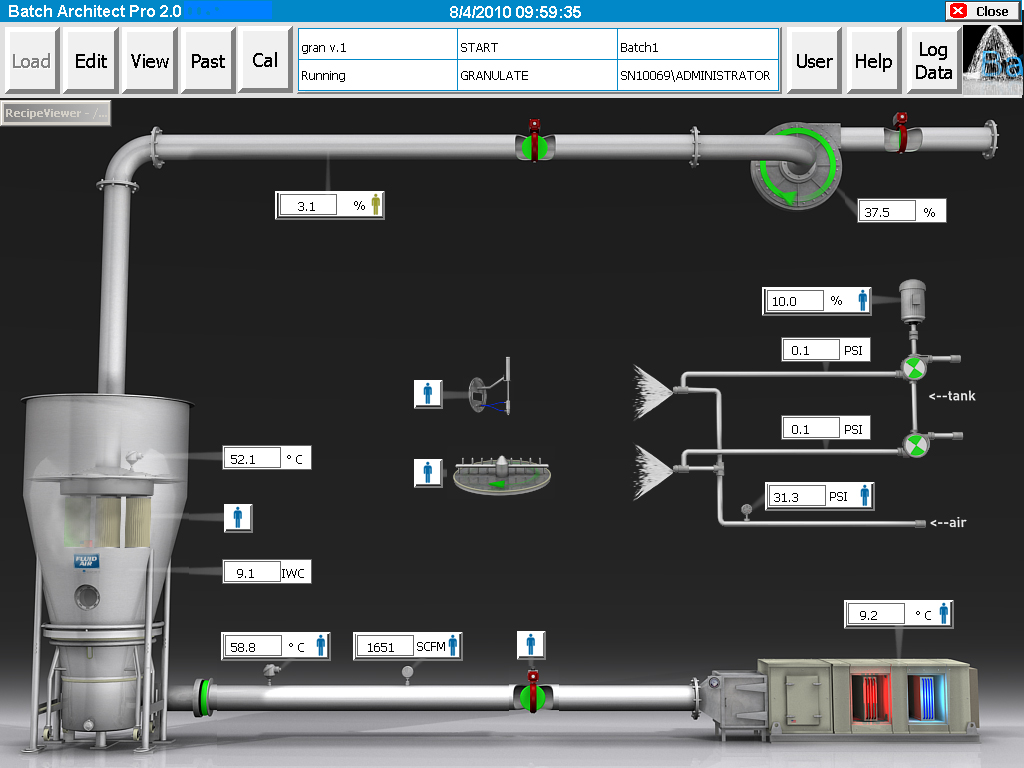This screenshot has height=768, width=1024.
Task: Click the lower 0.1 PSI field
Action: click(810, 428)
